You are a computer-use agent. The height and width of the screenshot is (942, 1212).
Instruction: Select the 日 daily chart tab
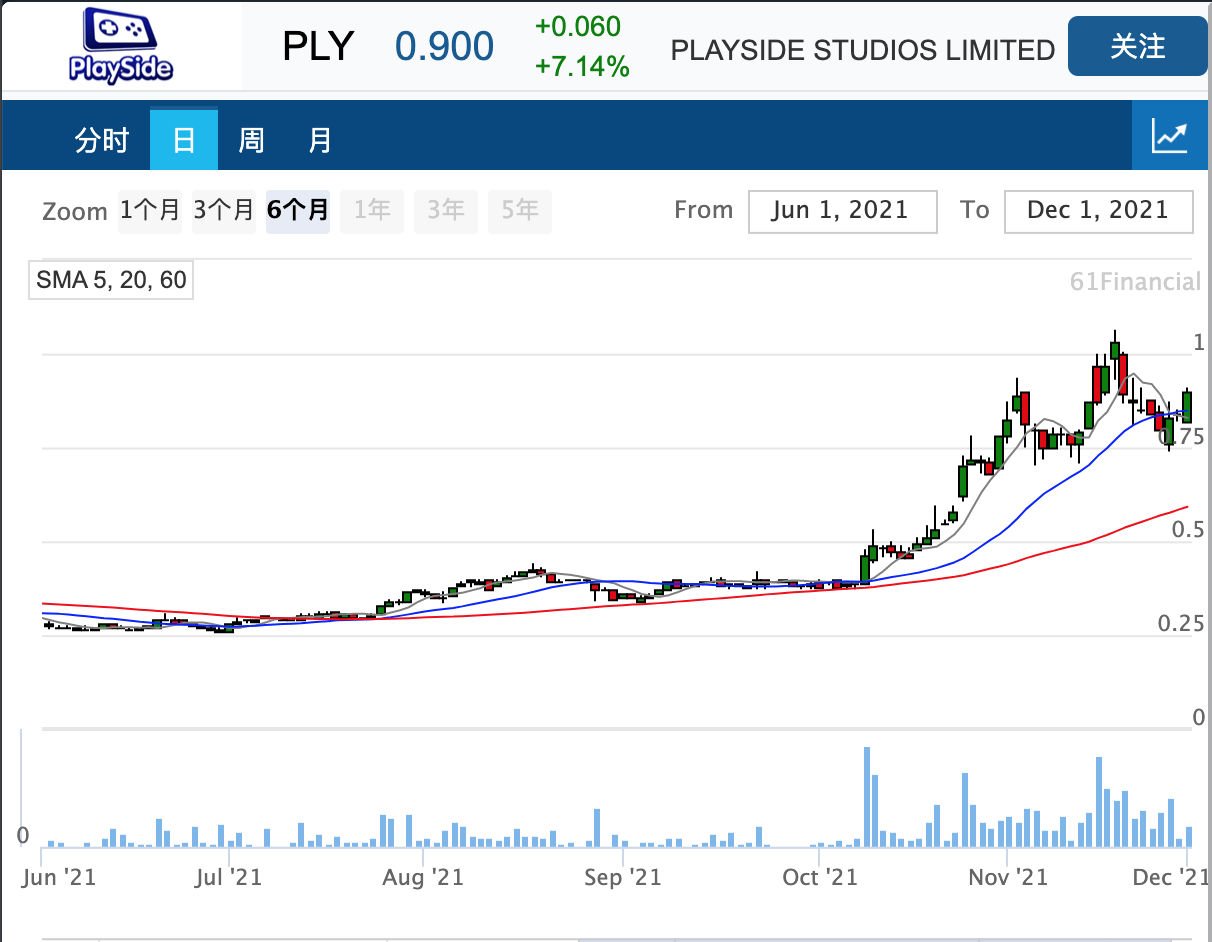(x=184, y=140)
